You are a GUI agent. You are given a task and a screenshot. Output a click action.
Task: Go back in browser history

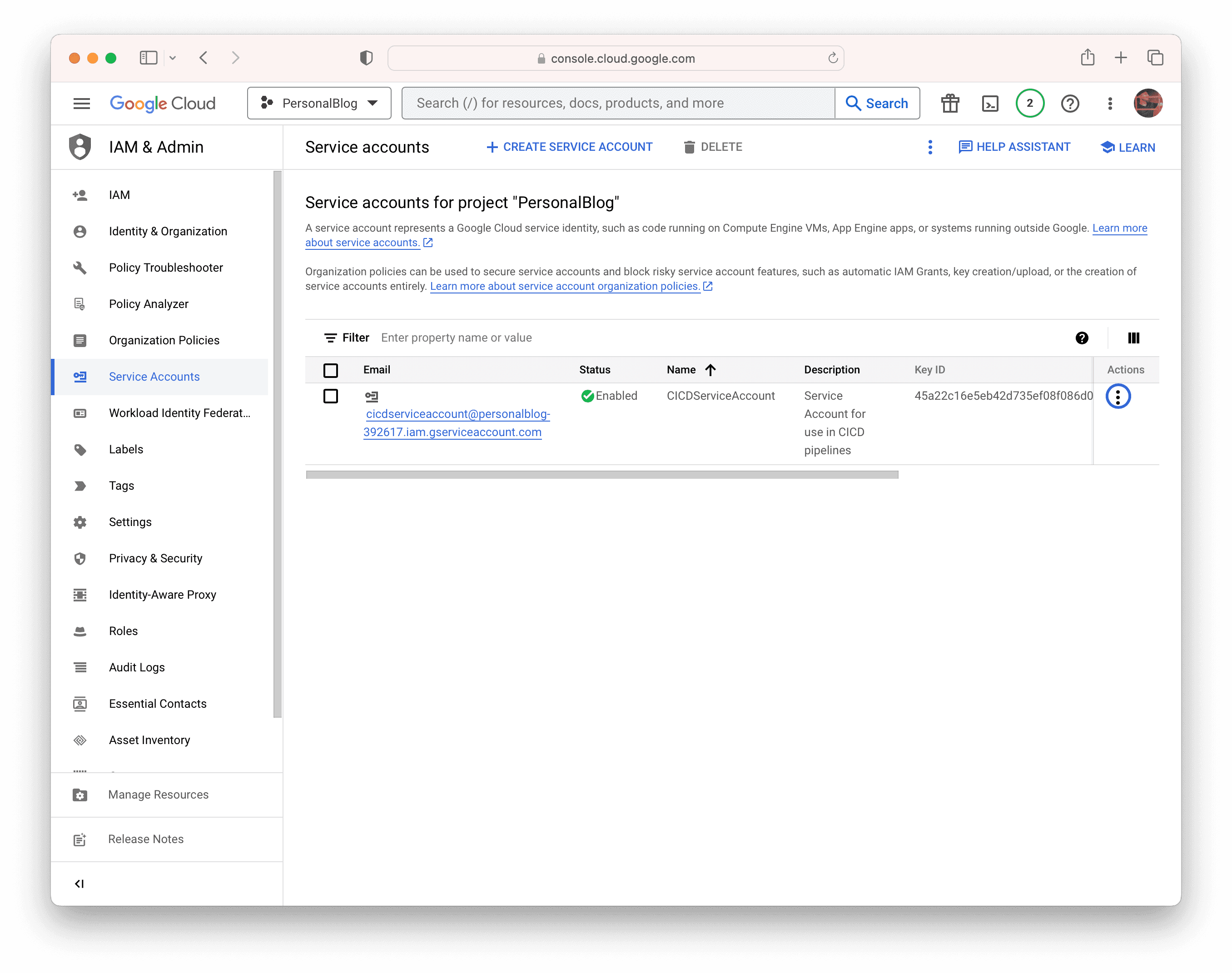point(204,58)
